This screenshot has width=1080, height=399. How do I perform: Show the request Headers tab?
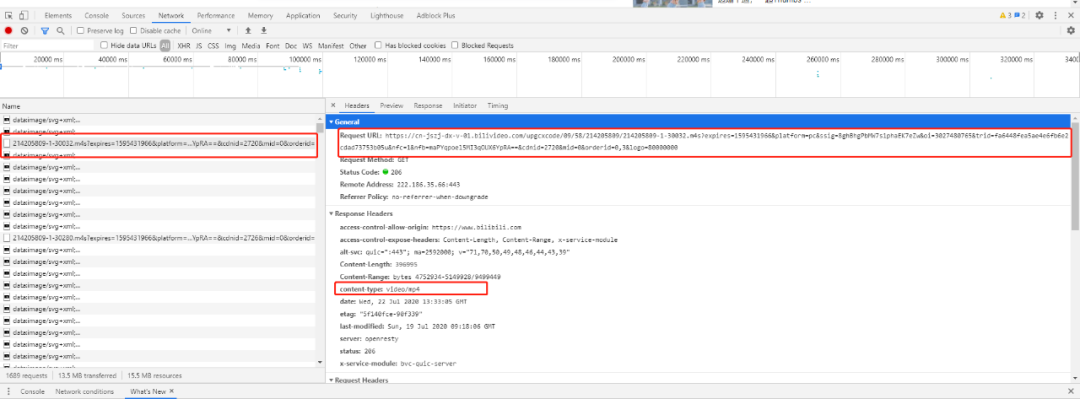pos(357,105)
